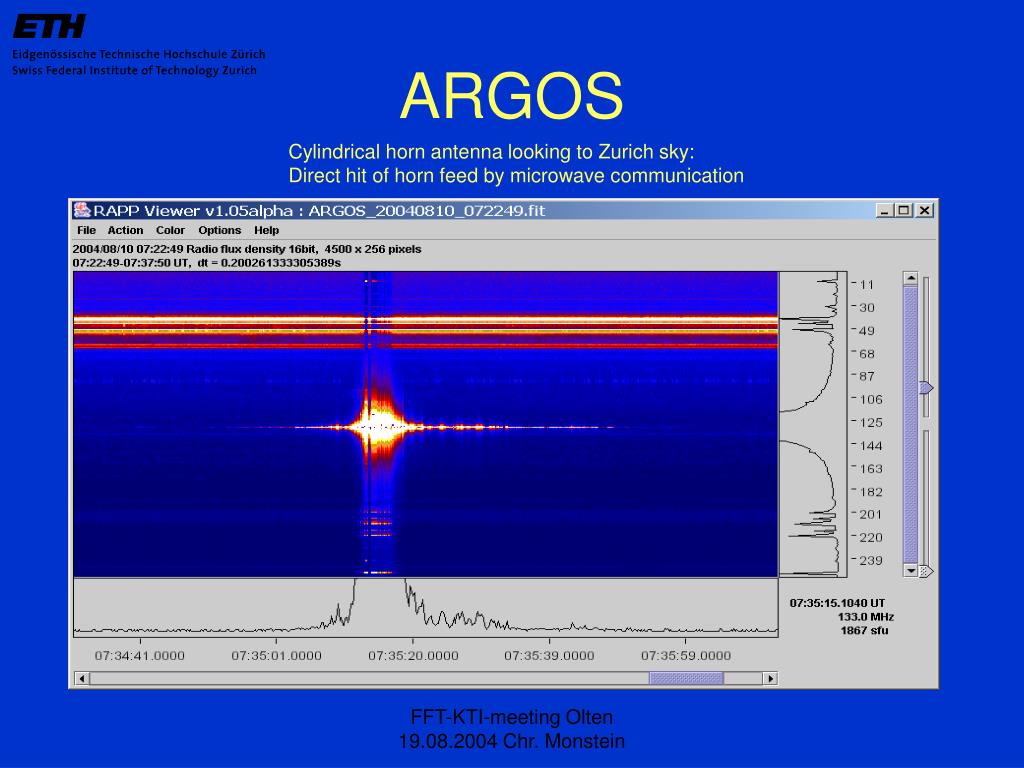Click the vertical frequency scrollbar thumb

pos(910,424)
